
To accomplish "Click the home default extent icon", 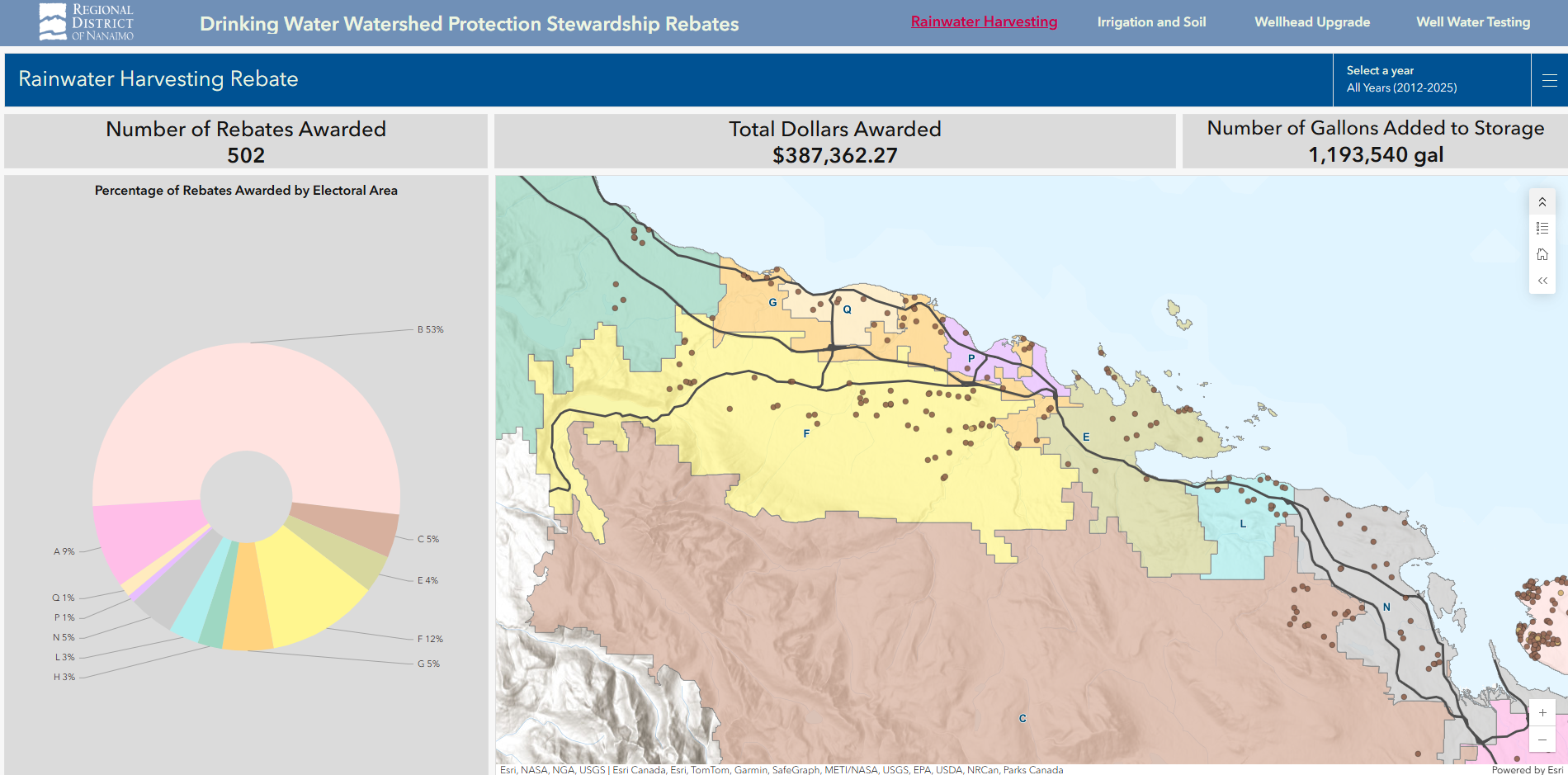I will 1542,254.
